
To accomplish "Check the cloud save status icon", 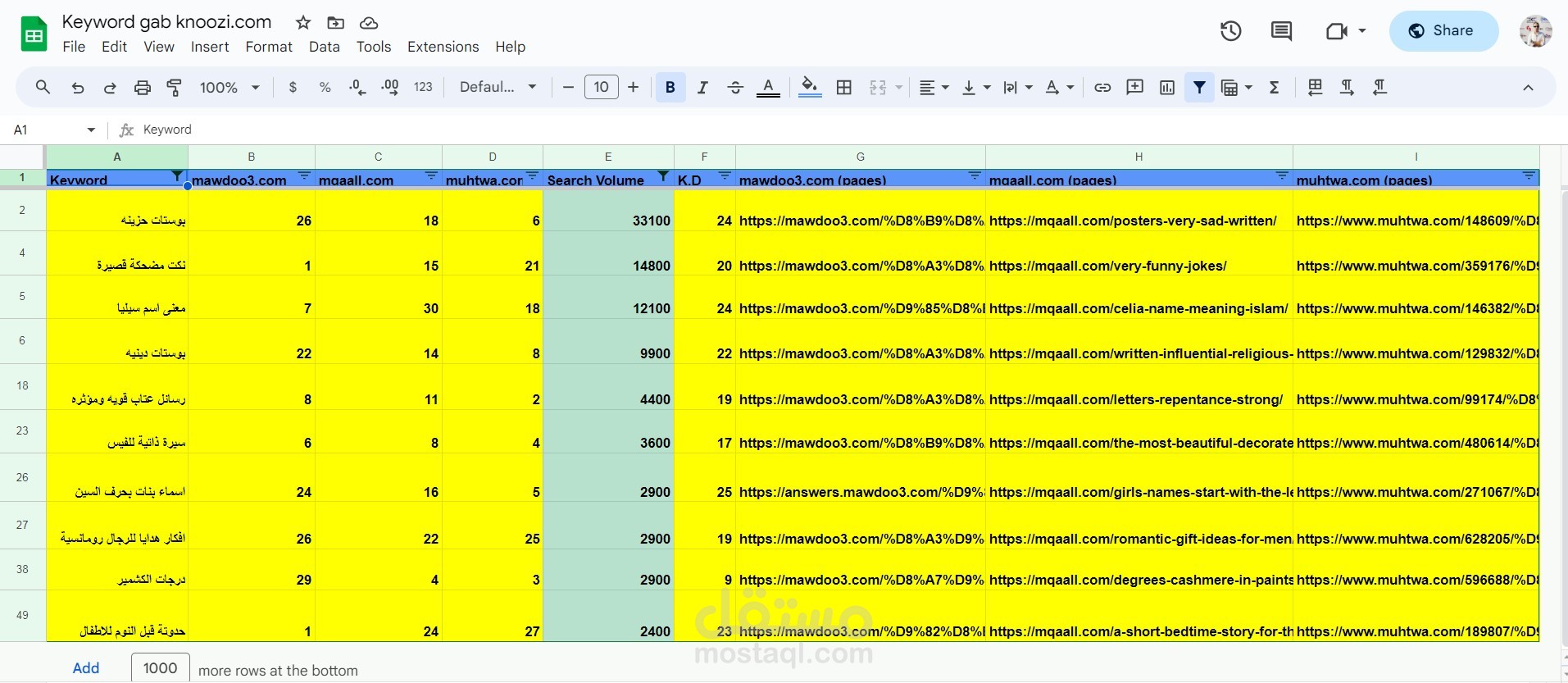I will pyautogui.click(x=369, y=23).
